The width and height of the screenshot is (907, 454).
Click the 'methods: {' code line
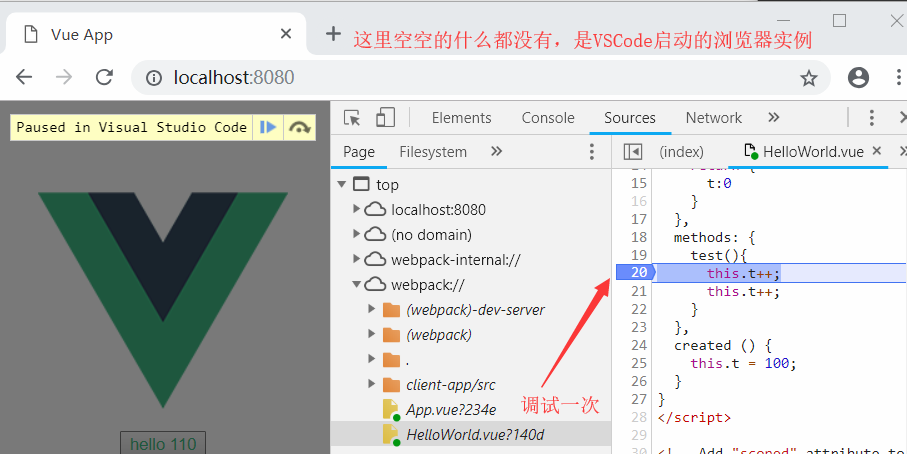(x=714, y=237)
